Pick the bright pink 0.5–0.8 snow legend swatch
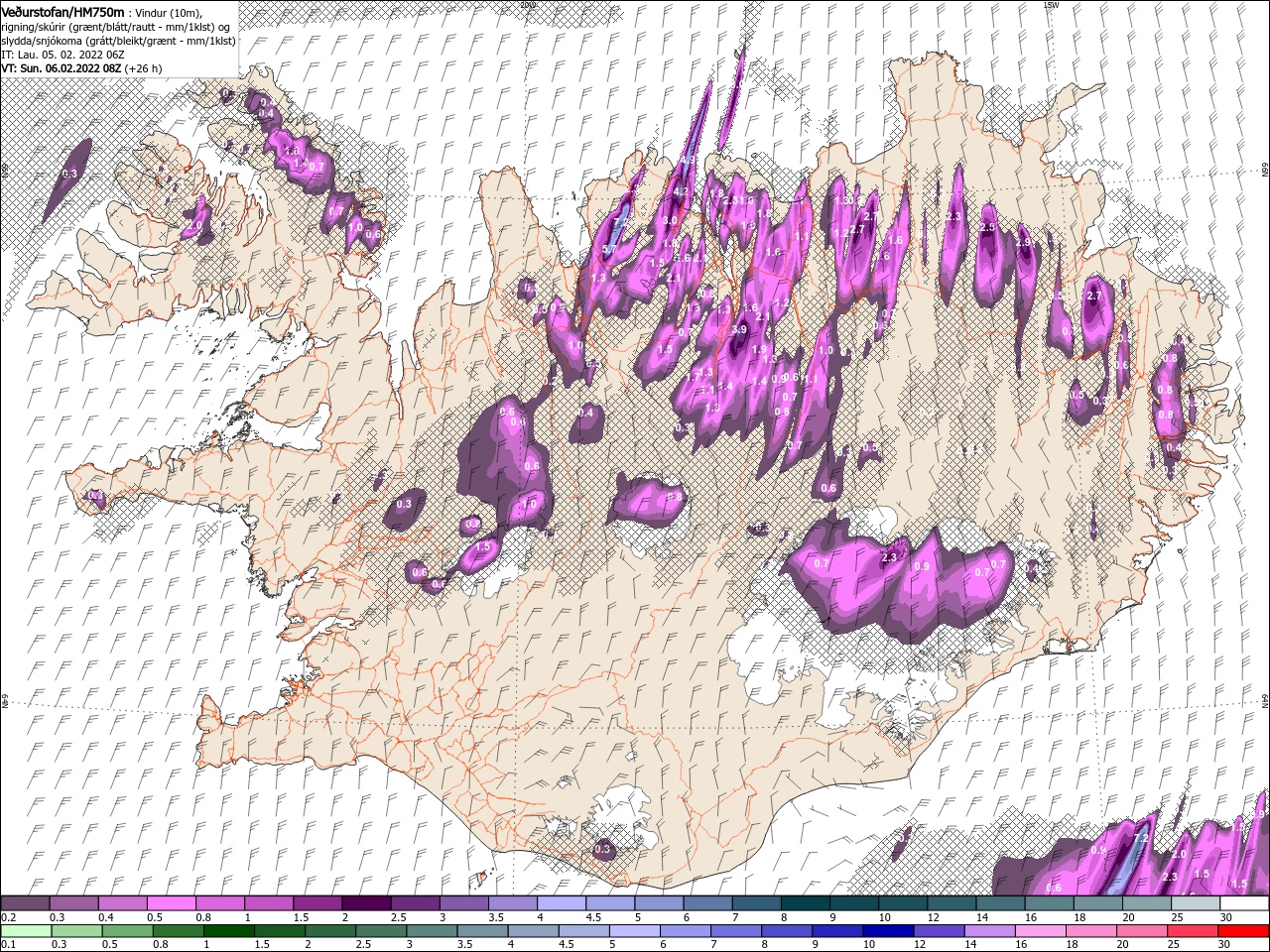1270x952 pixels. [x=171, y=903]
